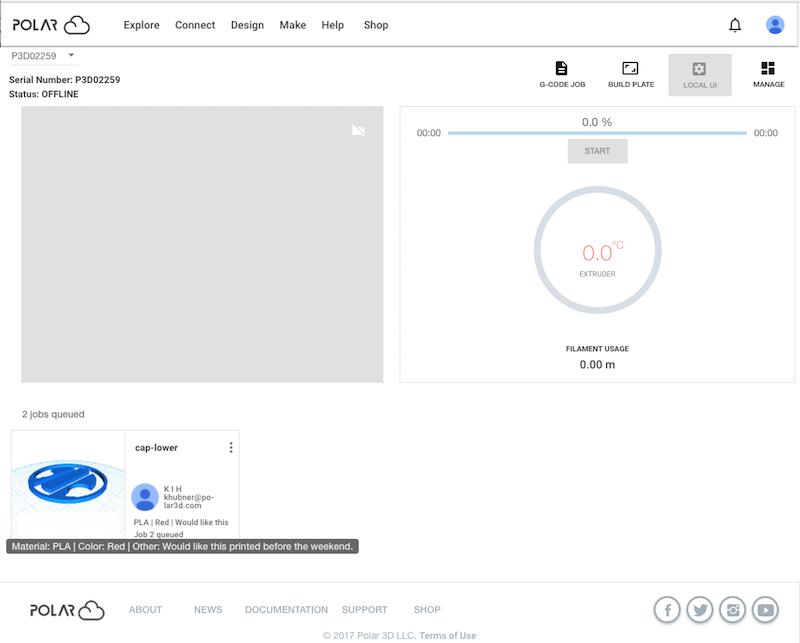Open cap-lower job options menu
This screenshot has height=643, width=800.
[x=231, y=448]
